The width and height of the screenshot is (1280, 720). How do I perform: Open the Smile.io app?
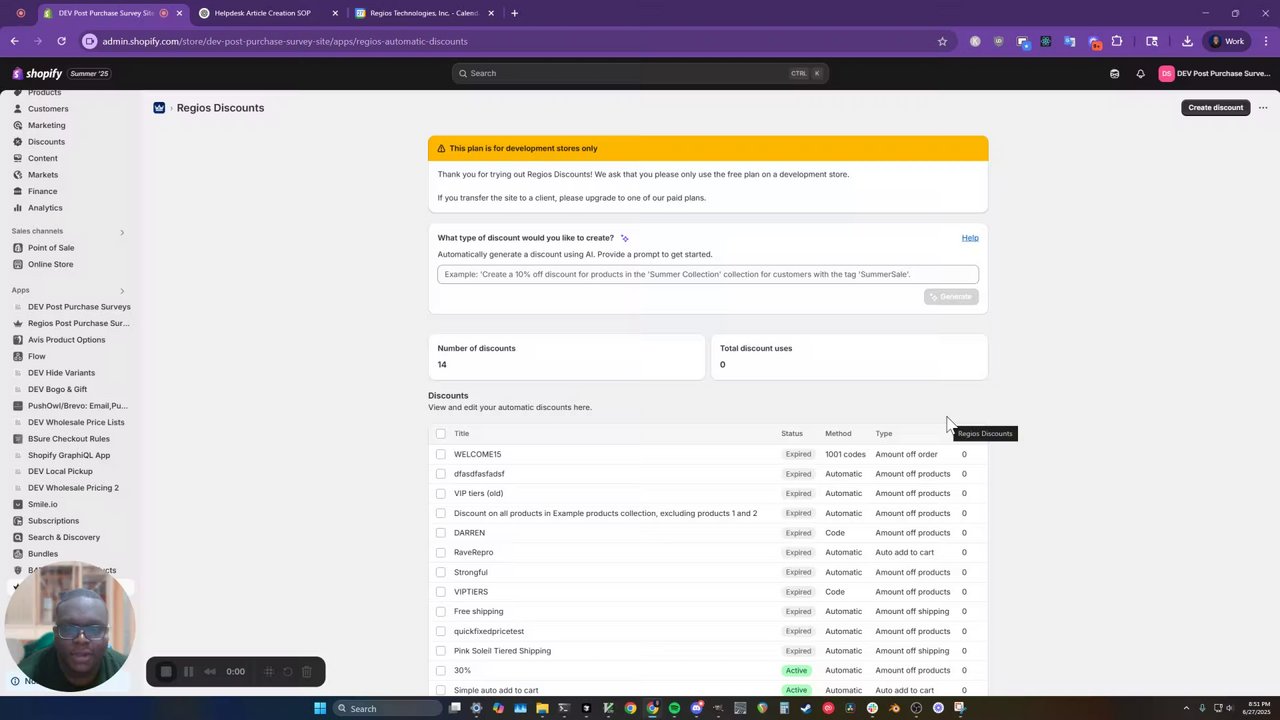pos(42,504)
